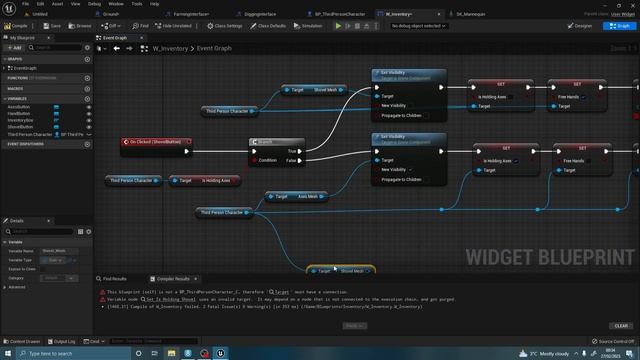Screen dimensions: 640x360
Task: Toggle New Visibility on lower Set Visibility
Action: [x=411, y=170]
